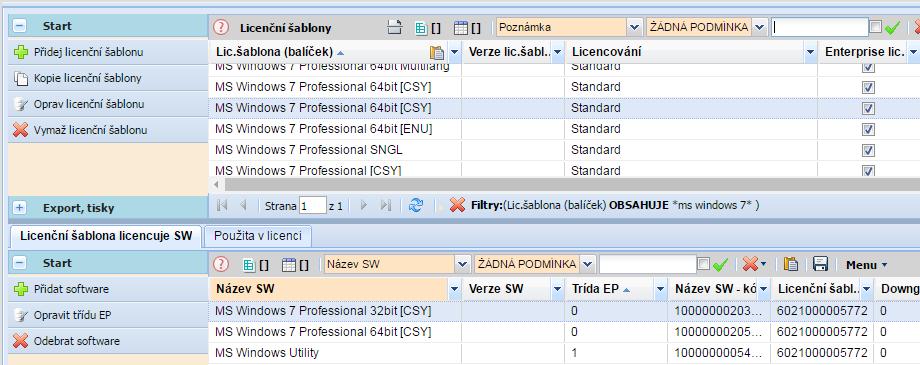Image resolution: width=920 pixels, height=365 pixels.
Task: Open Licencování column menu arrow
Action: pos(811,52)
